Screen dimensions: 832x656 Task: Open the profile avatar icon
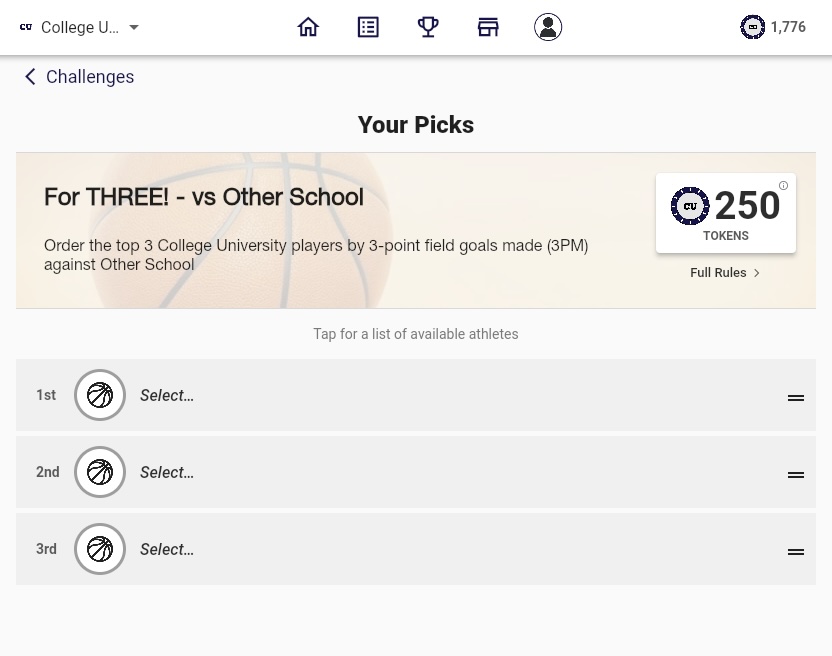[548, 27]
